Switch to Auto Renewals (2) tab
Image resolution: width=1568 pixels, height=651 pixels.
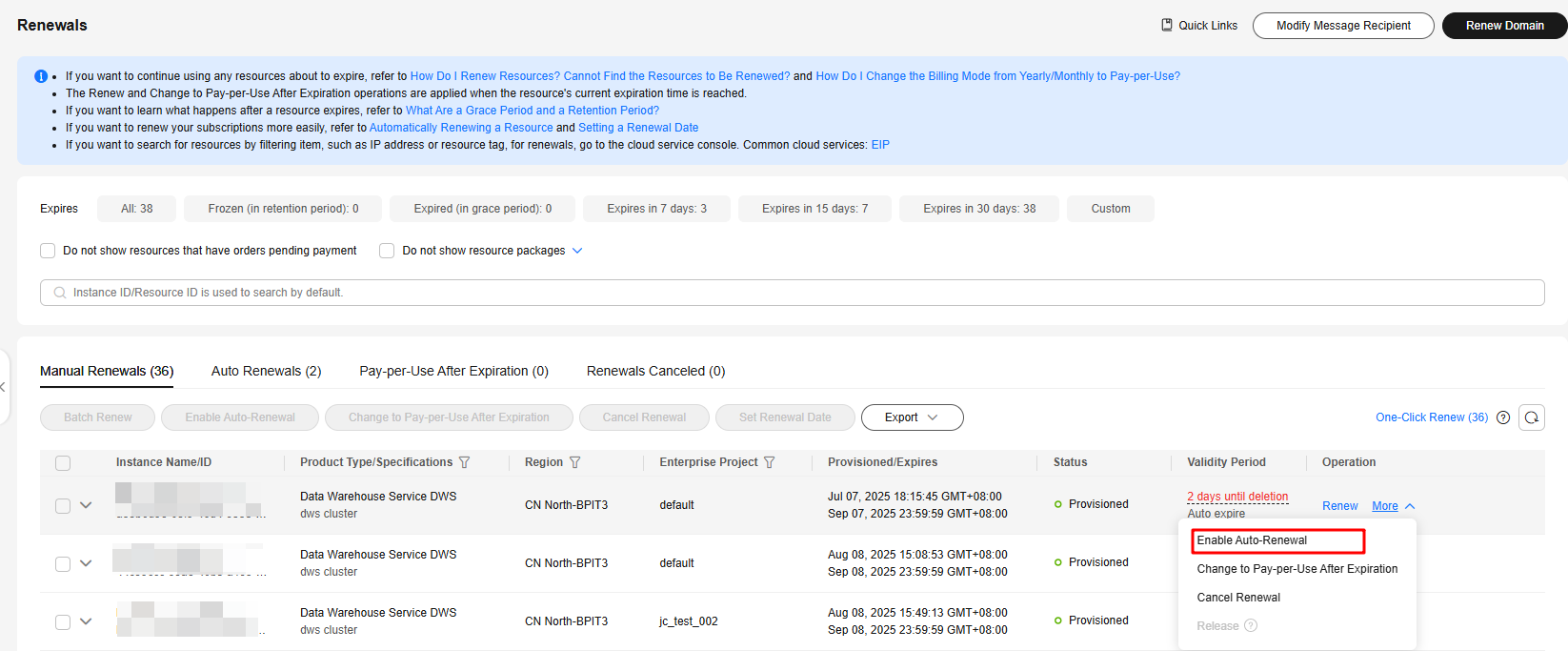tap(267, 371)
